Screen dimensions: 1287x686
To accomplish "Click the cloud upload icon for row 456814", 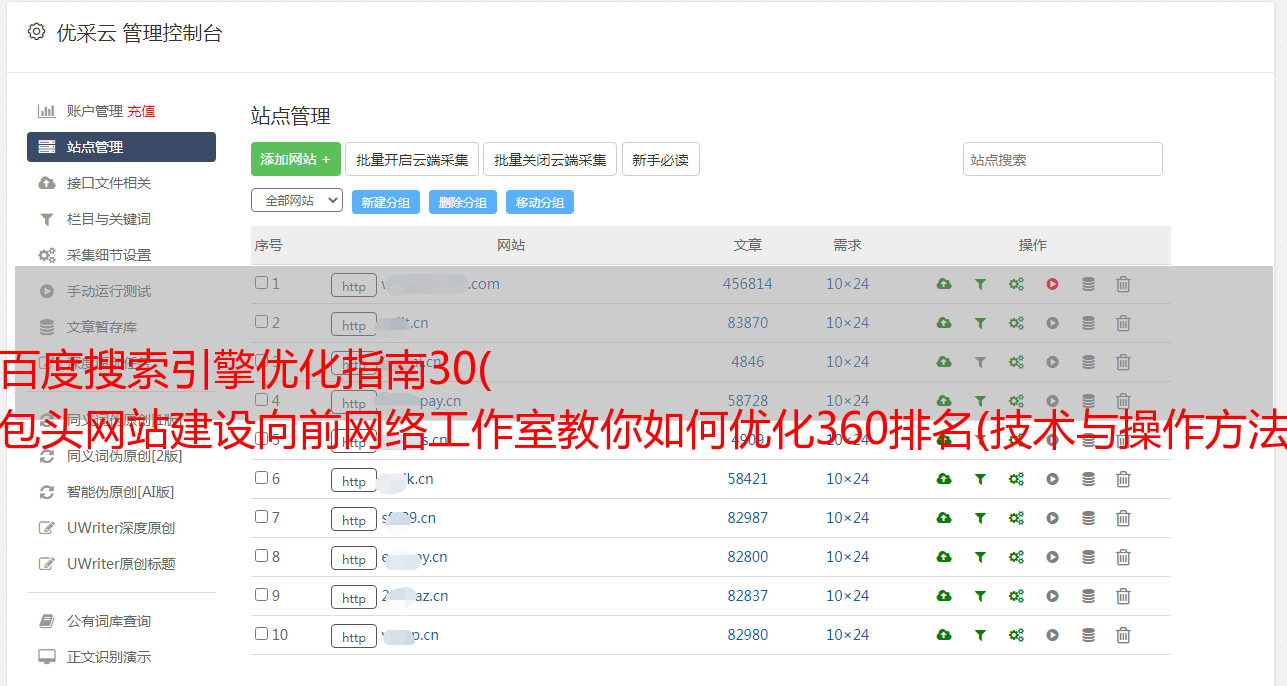I will pos(944,284).
